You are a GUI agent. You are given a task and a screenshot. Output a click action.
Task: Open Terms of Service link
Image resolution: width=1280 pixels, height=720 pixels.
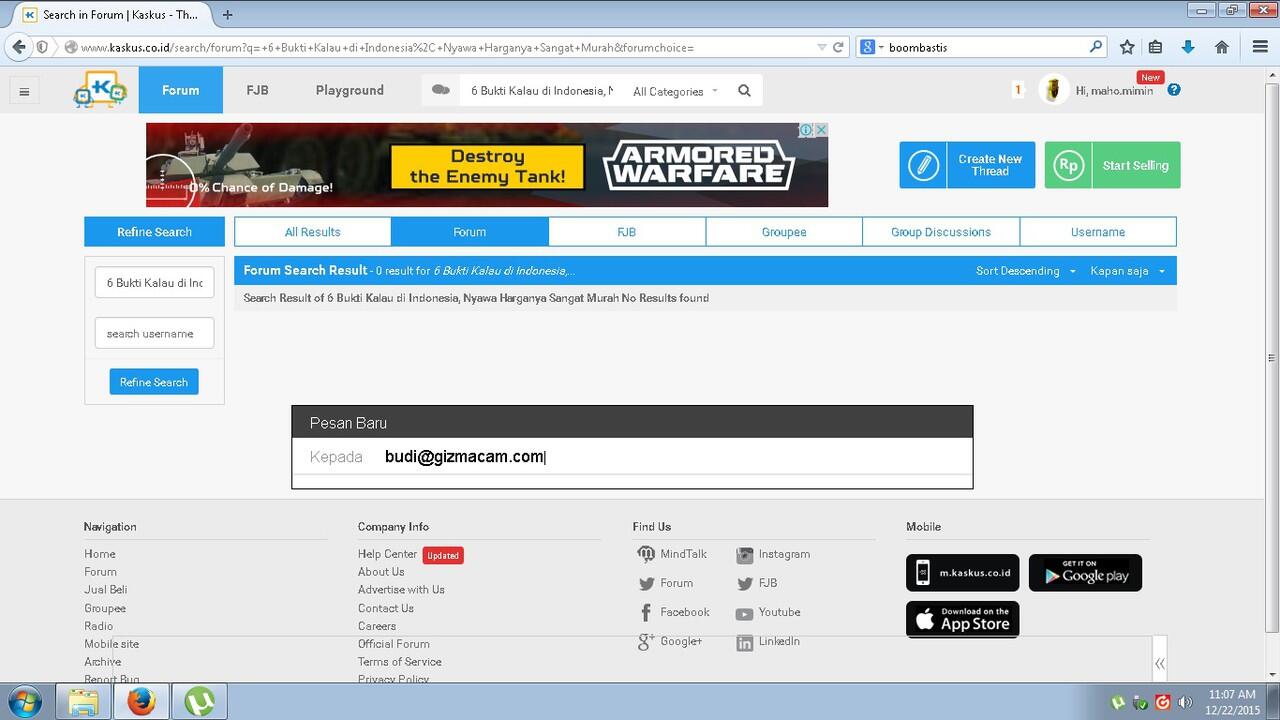(399, 662)
